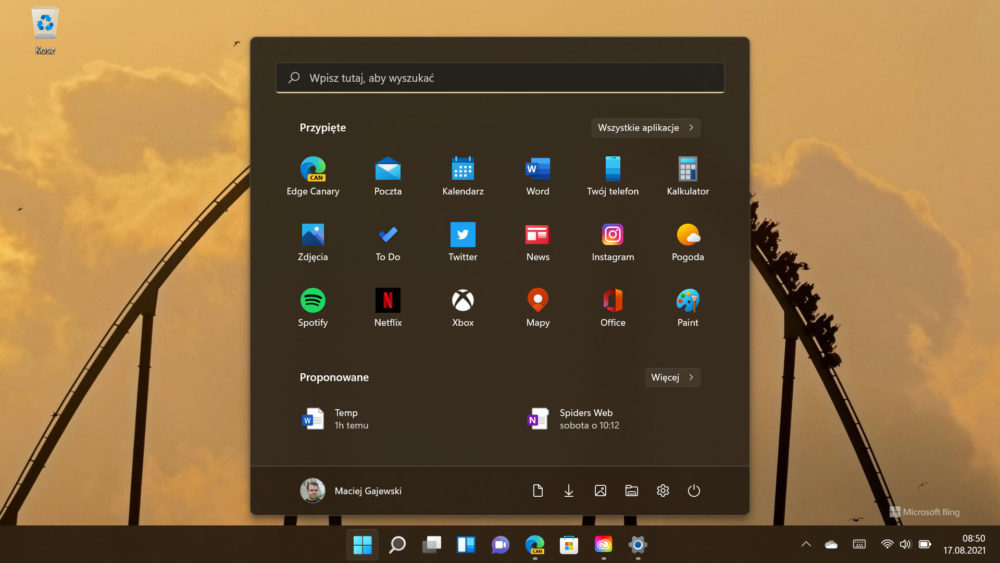Screen dimensions: 1000x563
Task: Open the Twitter app
Action: click(462, 242)
